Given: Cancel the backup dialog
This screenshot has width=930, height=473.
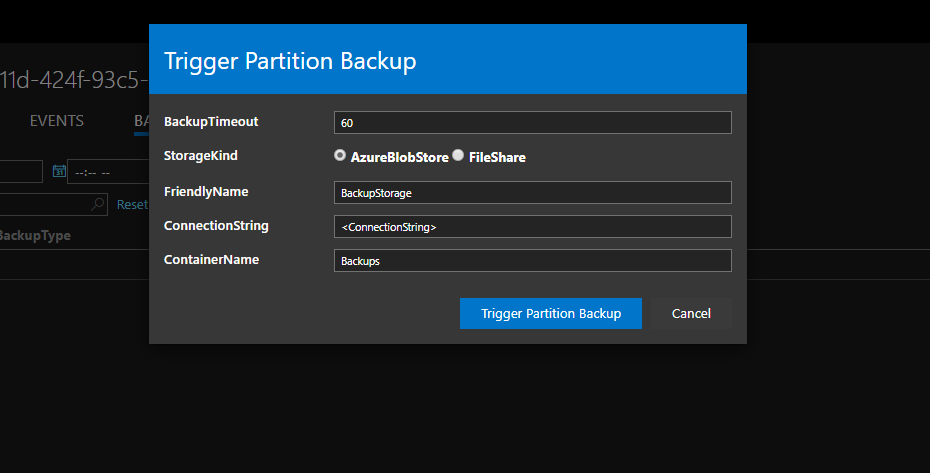Looking at the screenshot, I should pos(691,313).
